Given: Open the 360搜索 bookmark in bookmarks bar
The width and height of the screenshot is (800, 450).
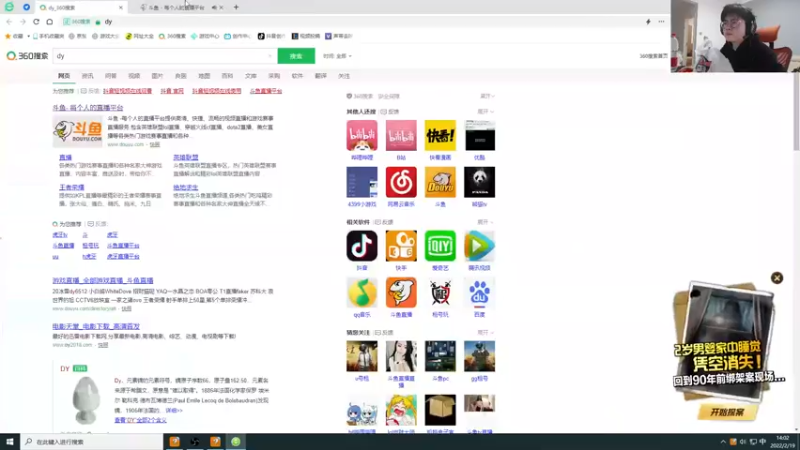Looking at the screenshot, I should (172, 36).
